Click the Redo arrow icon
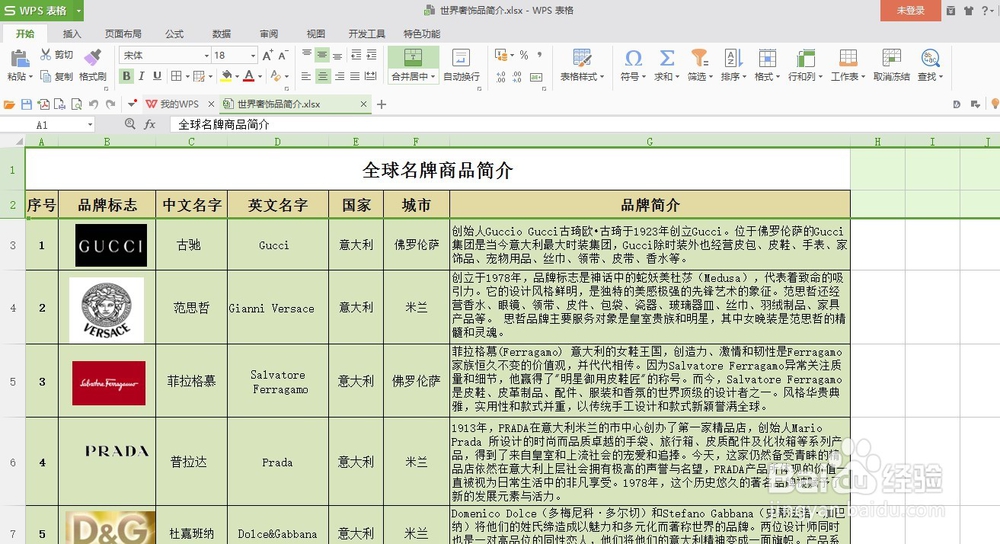Screen dimensions: 1000x544 [x=110, y=104]
